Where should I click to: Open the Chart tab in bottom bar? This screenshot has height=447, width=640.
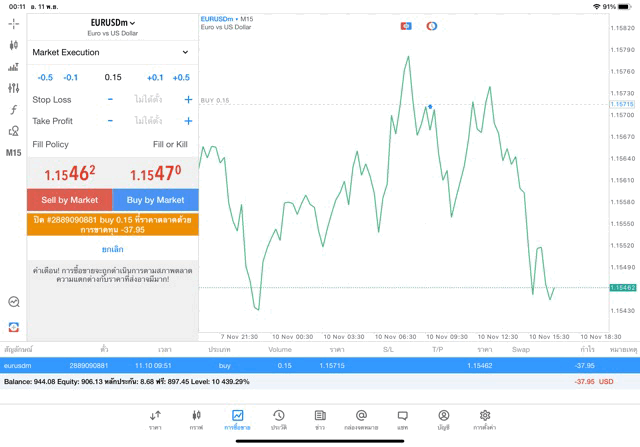pyautogui.click(x=196, y=419)
